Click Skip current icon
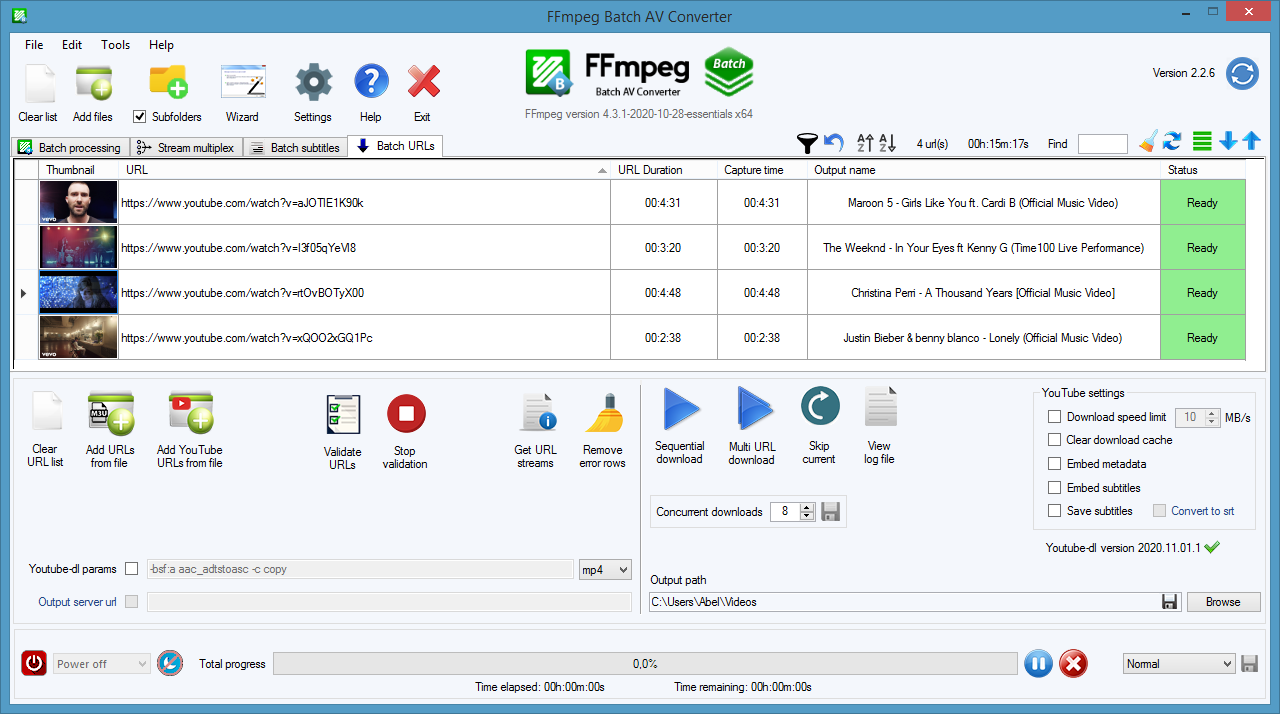1280x714 pixels. tap(820, 407)
